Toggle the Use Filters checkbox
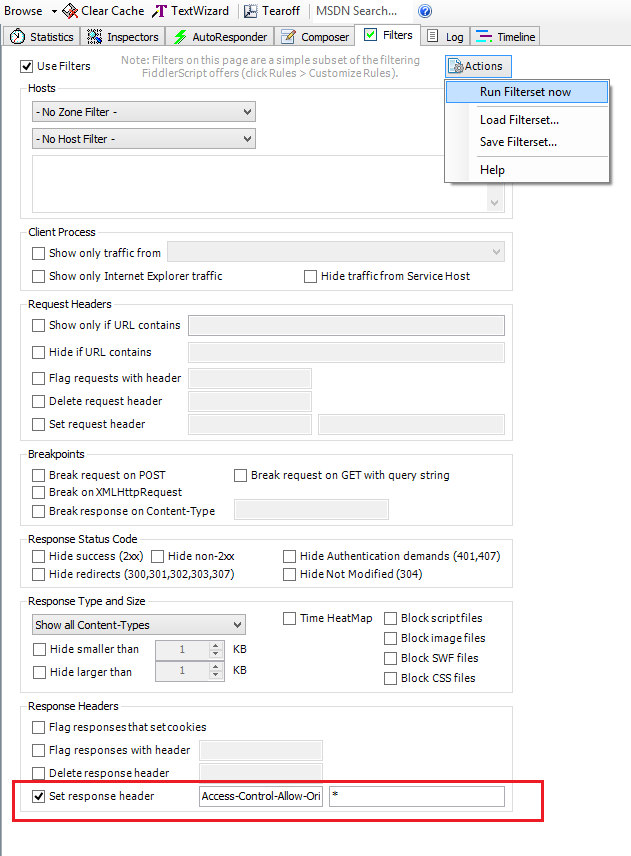Screen dimensions: 631x856 (26, 67)
